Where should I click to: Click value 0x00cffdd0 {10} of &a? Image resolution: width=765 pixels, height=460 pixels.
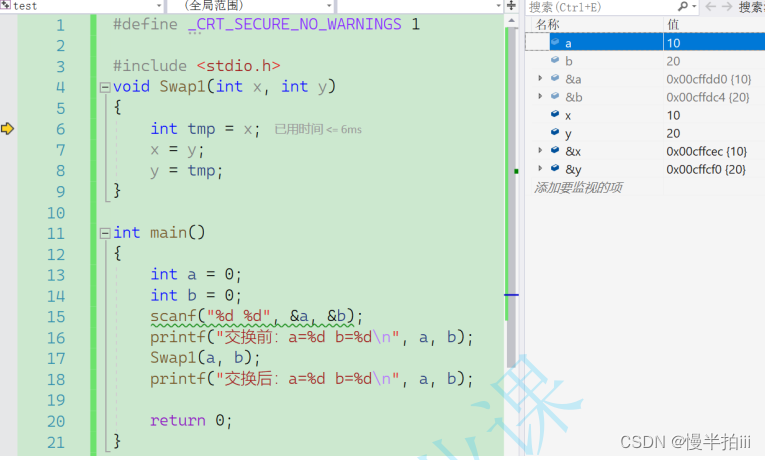pos(708,79)
